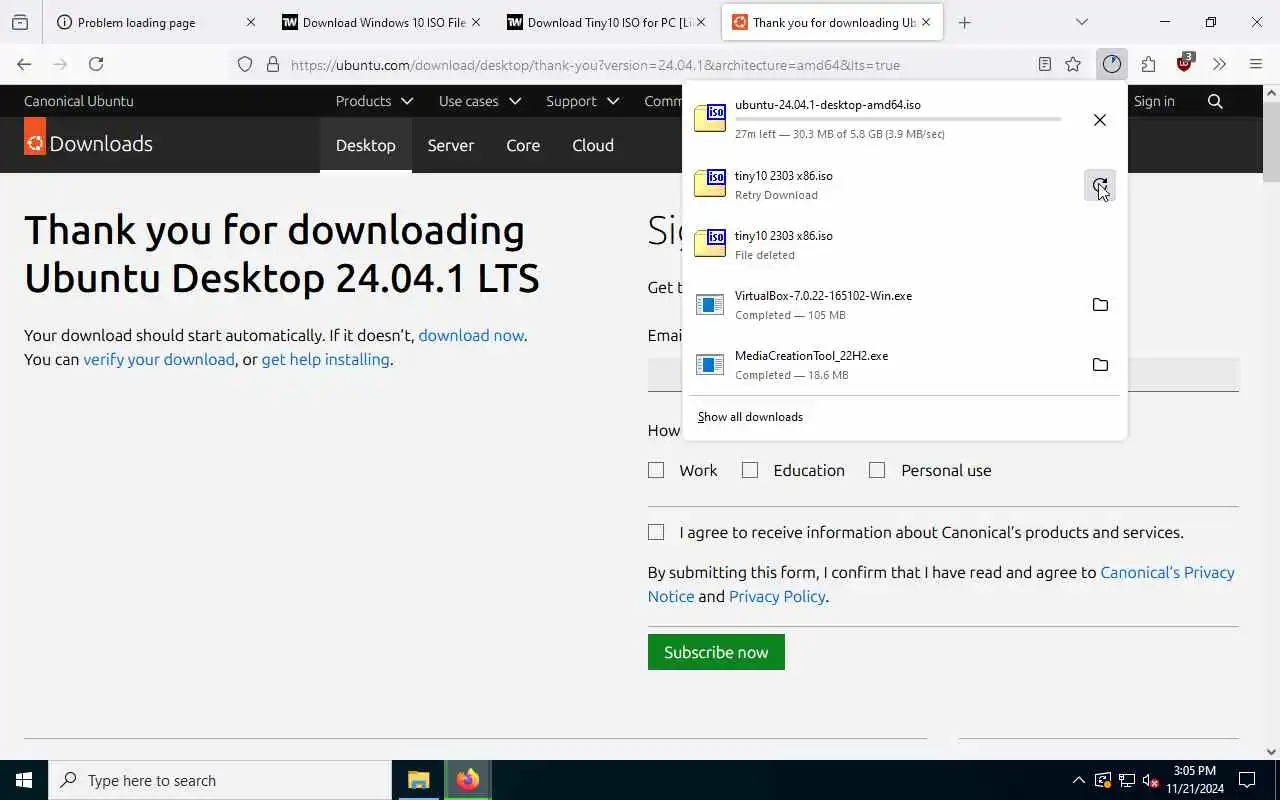Expand the Use cases menu

[480, 101]
